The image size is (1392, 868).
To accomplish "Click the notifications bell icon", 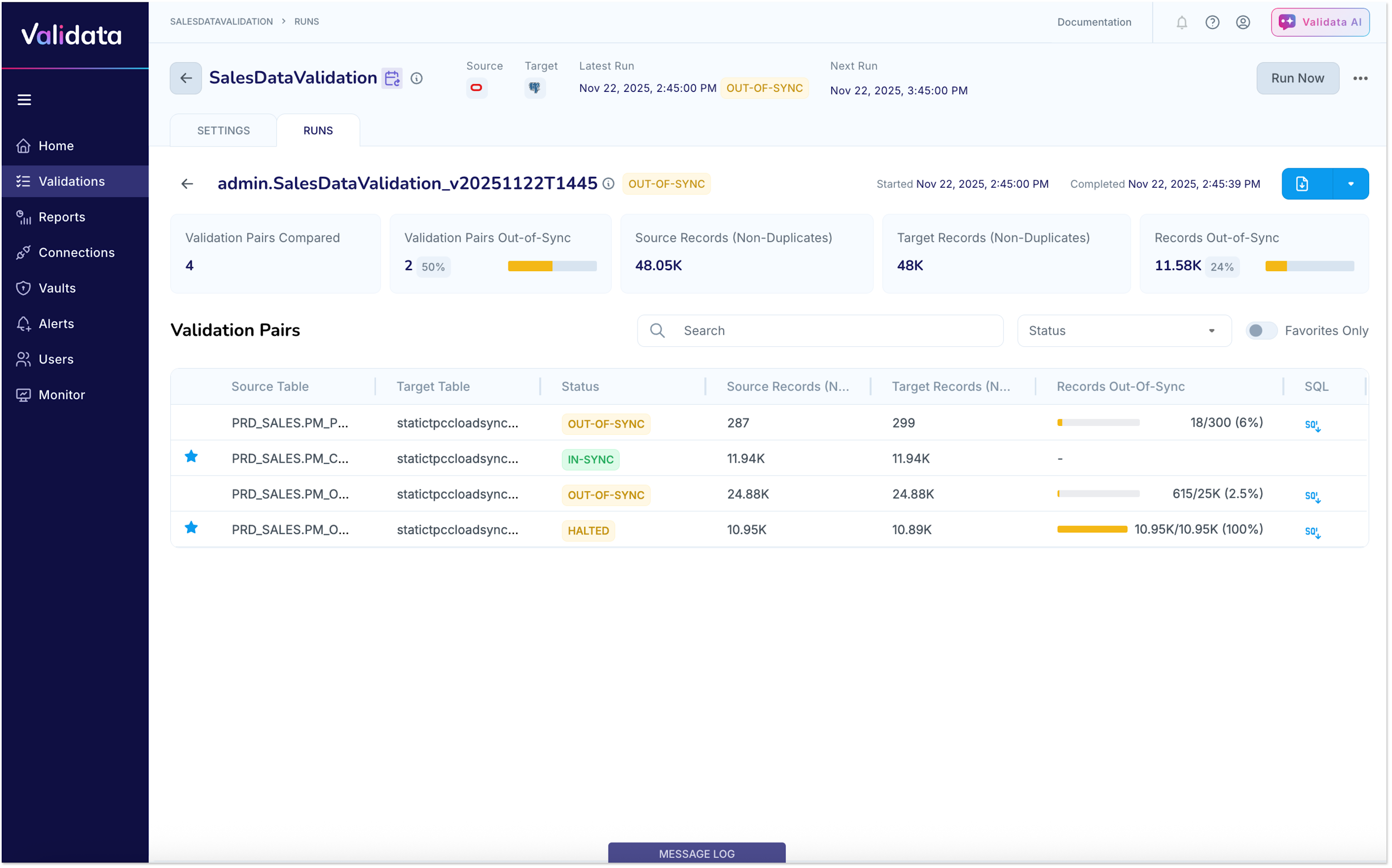I will [1182, 22].
